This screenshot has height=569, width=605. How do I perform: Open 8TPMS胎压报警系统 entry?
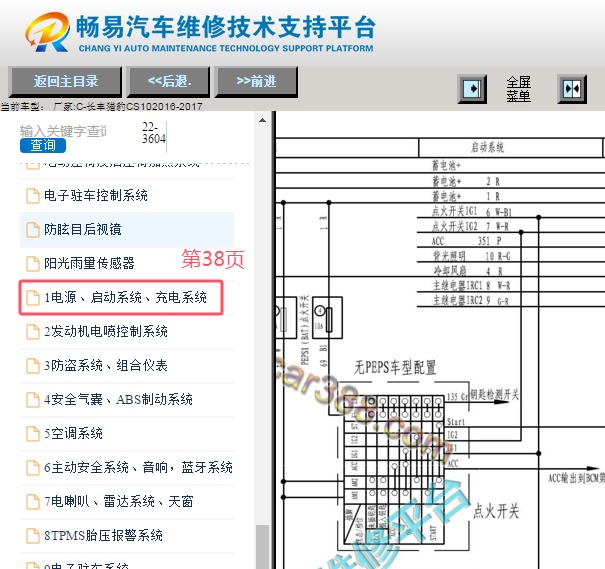tap(103, 535)
